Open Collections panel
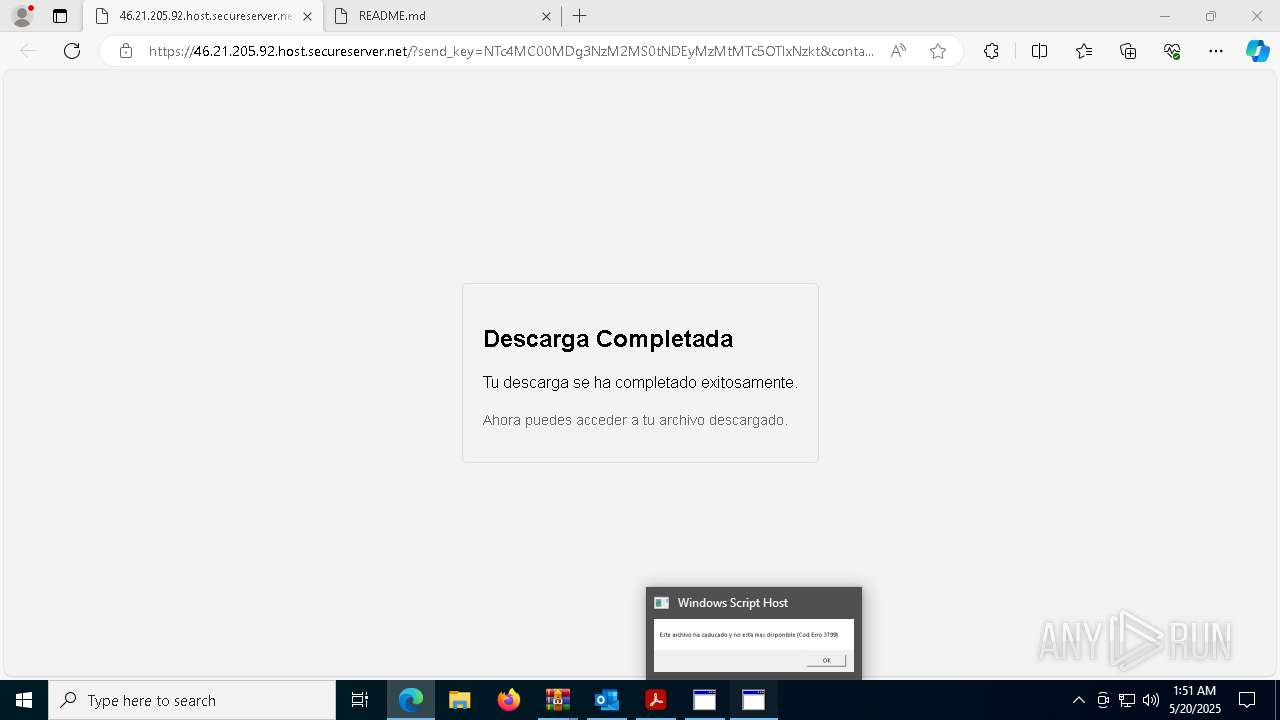 click(1128, 51)
